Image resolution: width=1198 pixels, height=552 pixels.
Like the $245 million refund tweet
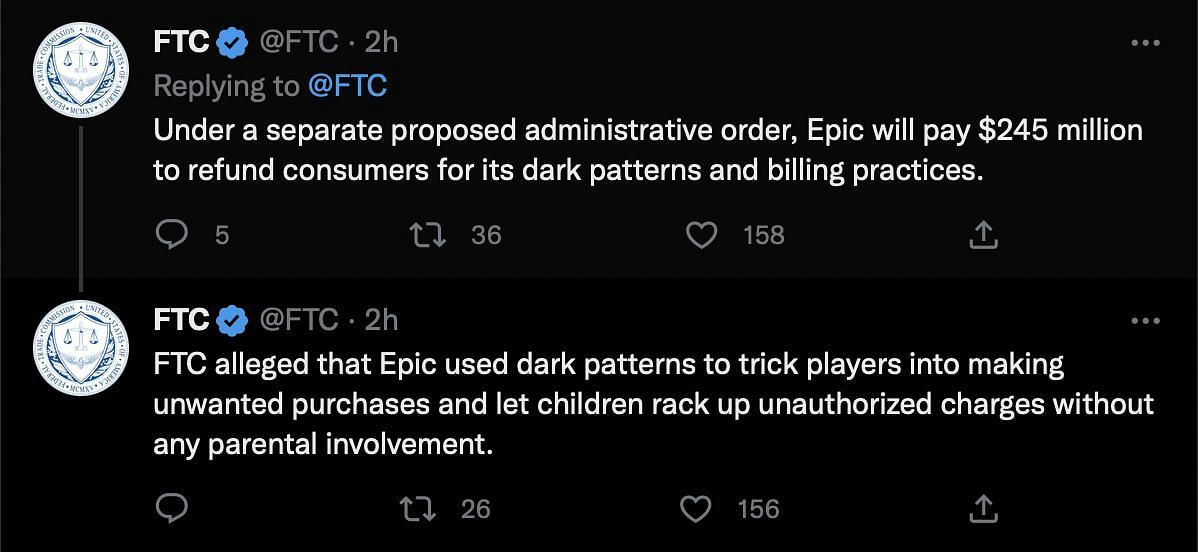coord(704,234)
